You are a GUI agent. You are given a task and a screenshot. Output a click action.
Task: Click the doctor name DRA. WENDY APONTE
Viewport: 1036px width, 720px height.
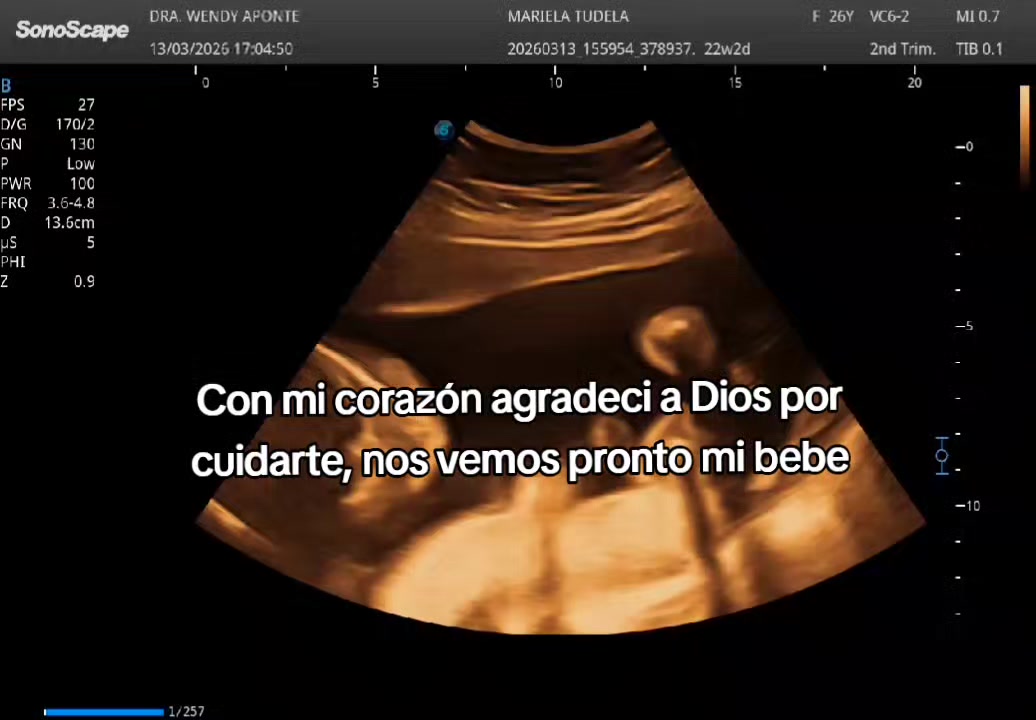pos(224,17)
